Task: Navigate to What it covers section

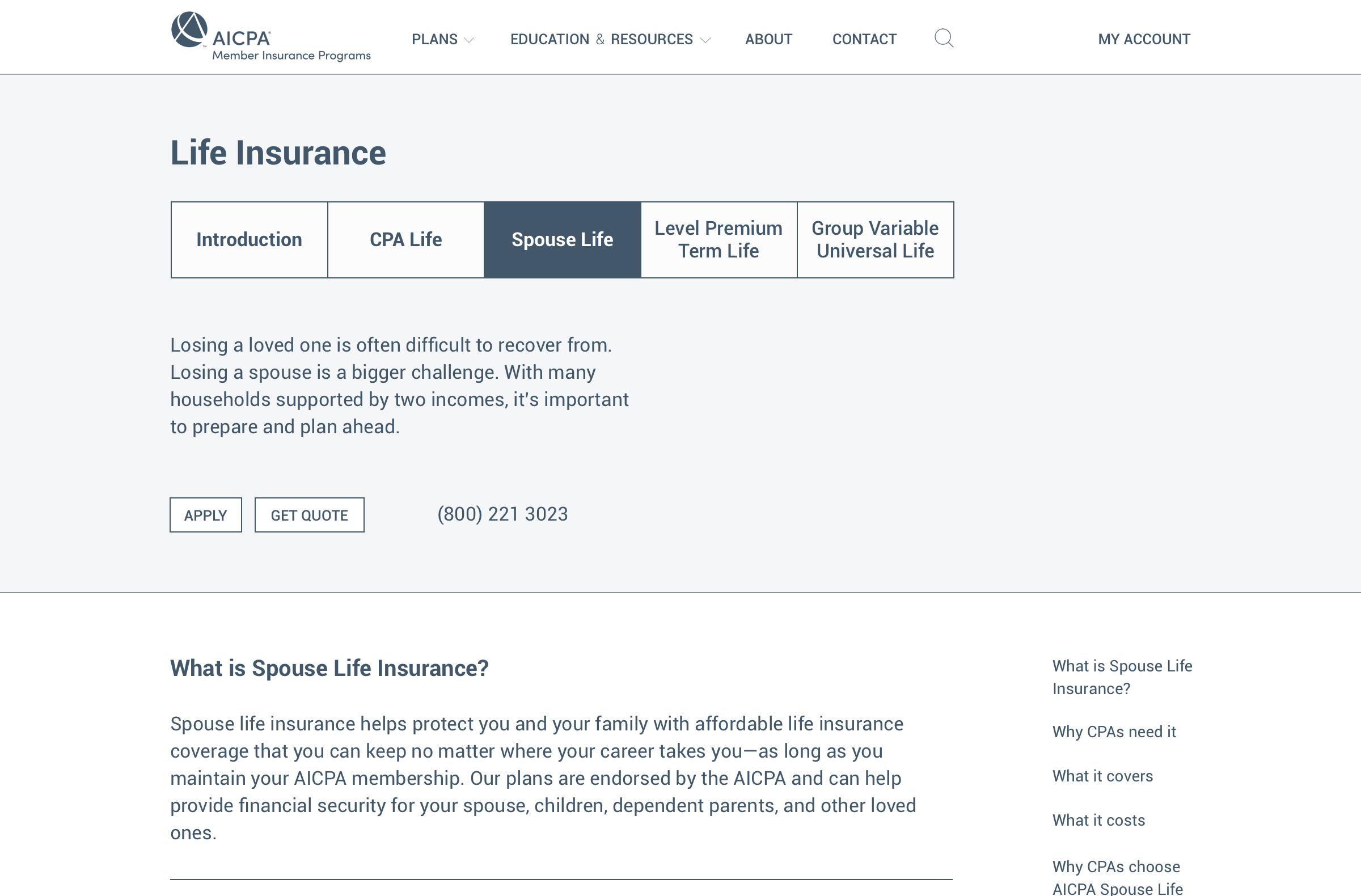Action: tap(1102, 776)
